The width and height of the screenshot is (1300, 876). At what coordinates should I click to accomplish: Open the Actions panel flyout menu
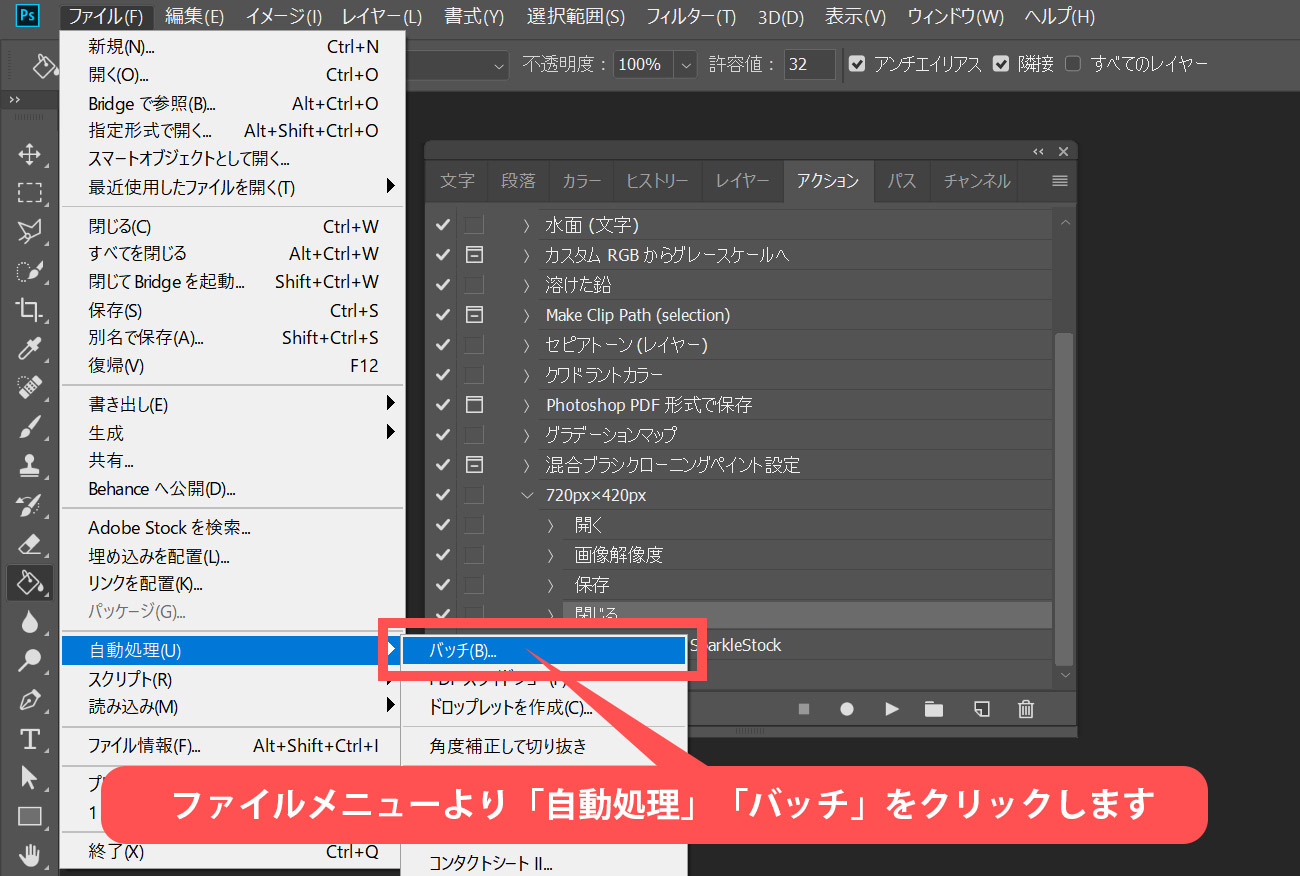(x=1060, y=181)
